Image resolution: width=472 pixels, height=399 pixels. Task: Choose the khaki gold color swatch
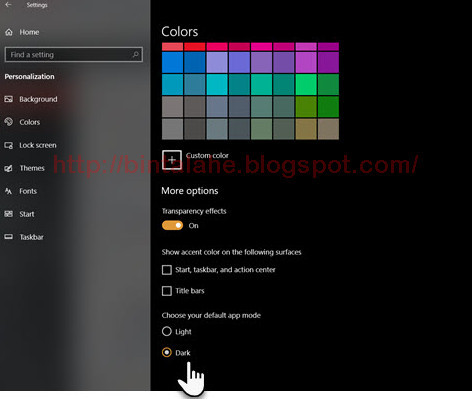click(x=306, y=129)
